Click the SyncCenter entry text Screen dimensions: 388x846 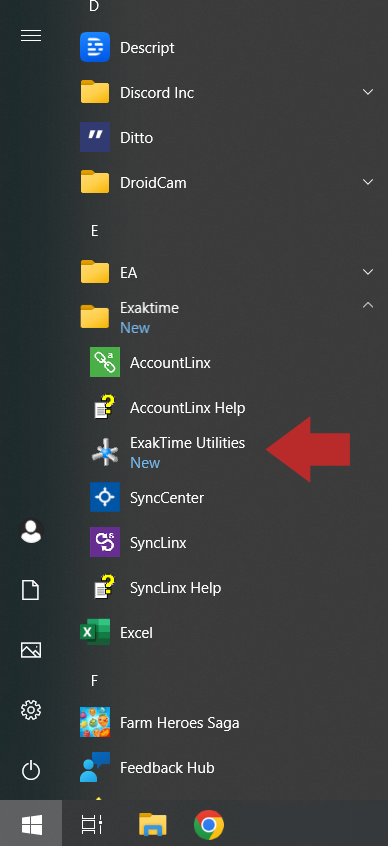[x=167, y=498]
